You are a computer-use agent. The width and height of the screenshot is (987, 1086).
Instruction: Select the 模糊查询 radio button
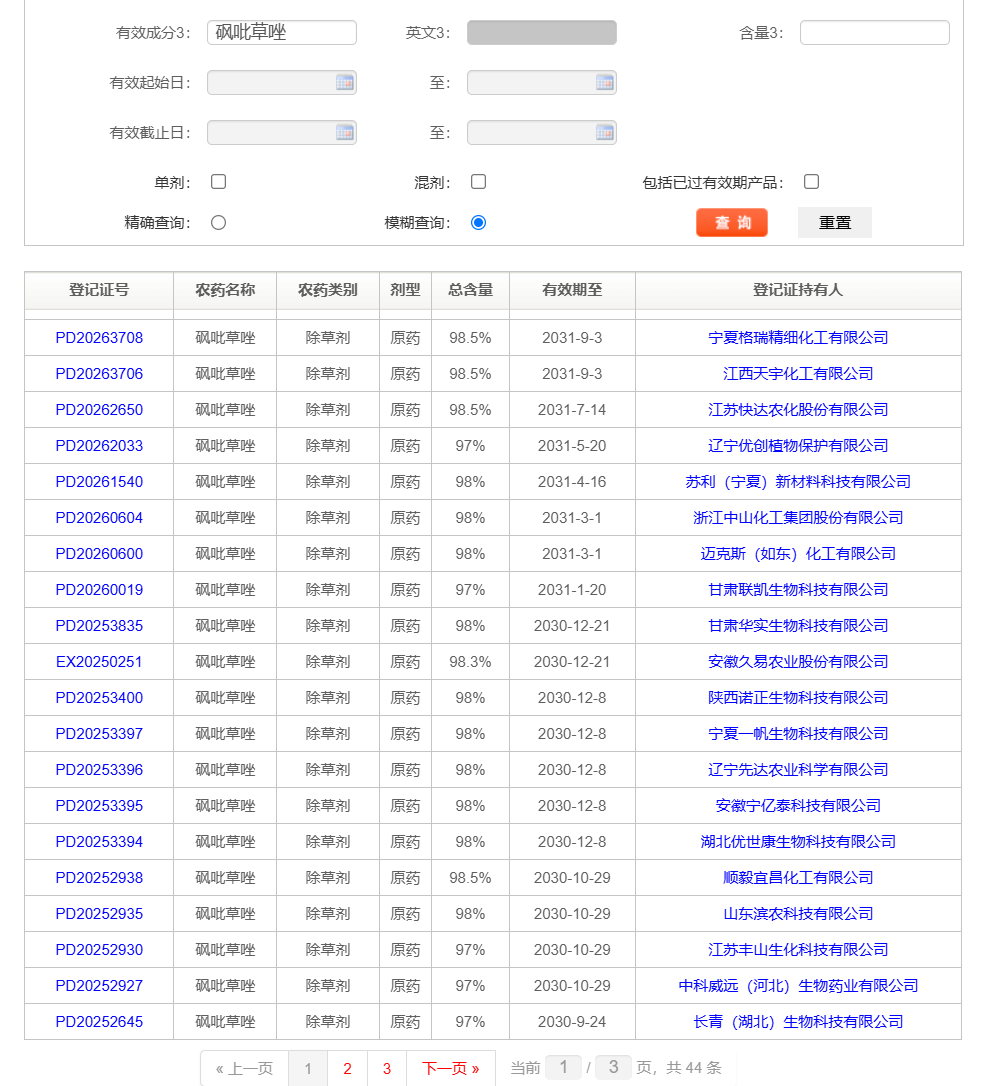[x=479, y=222]
